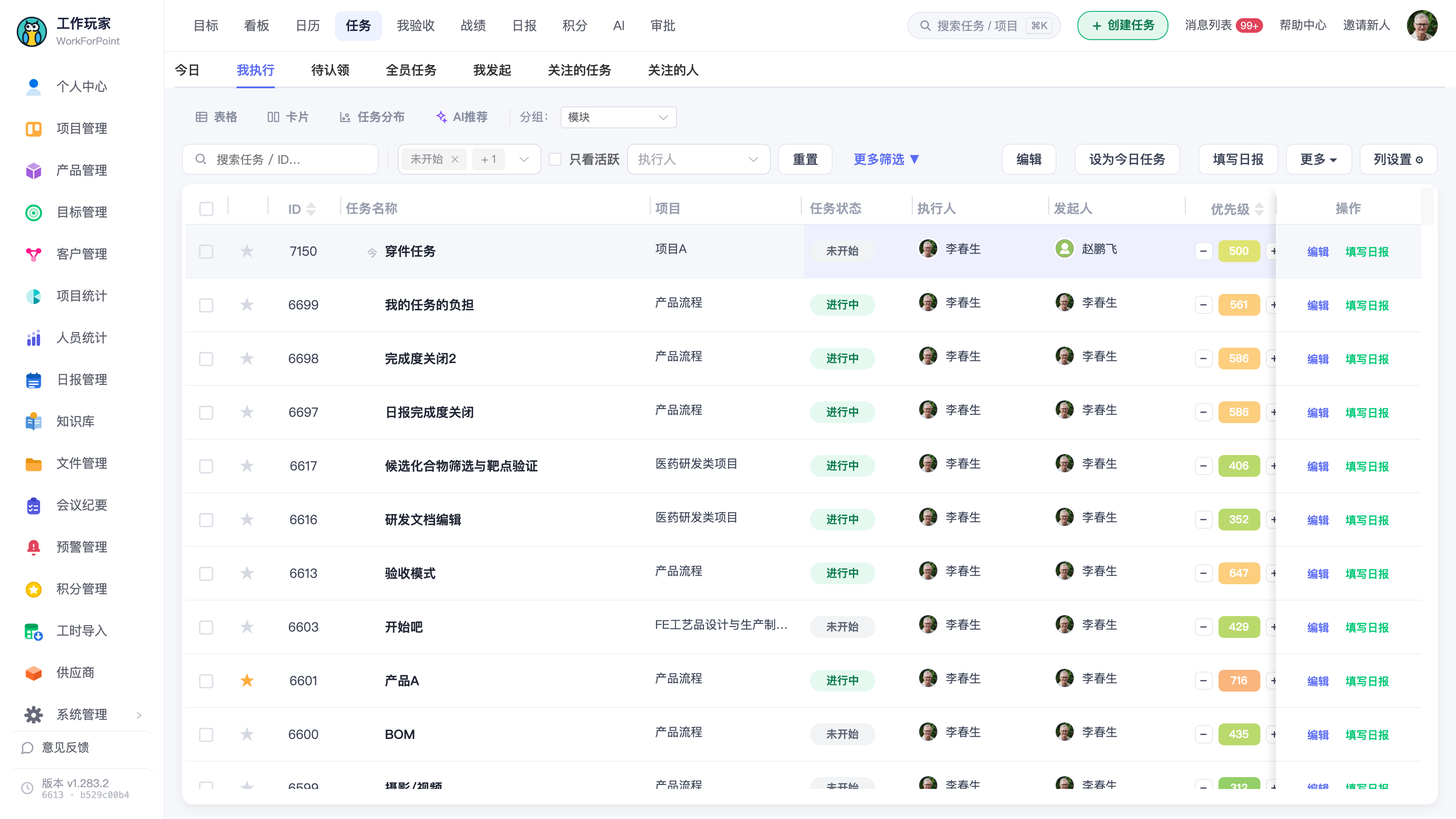1456x819 pixels.
Task: Click the subtask icon beside 穿件任务
Action: (x=372, y=252)
